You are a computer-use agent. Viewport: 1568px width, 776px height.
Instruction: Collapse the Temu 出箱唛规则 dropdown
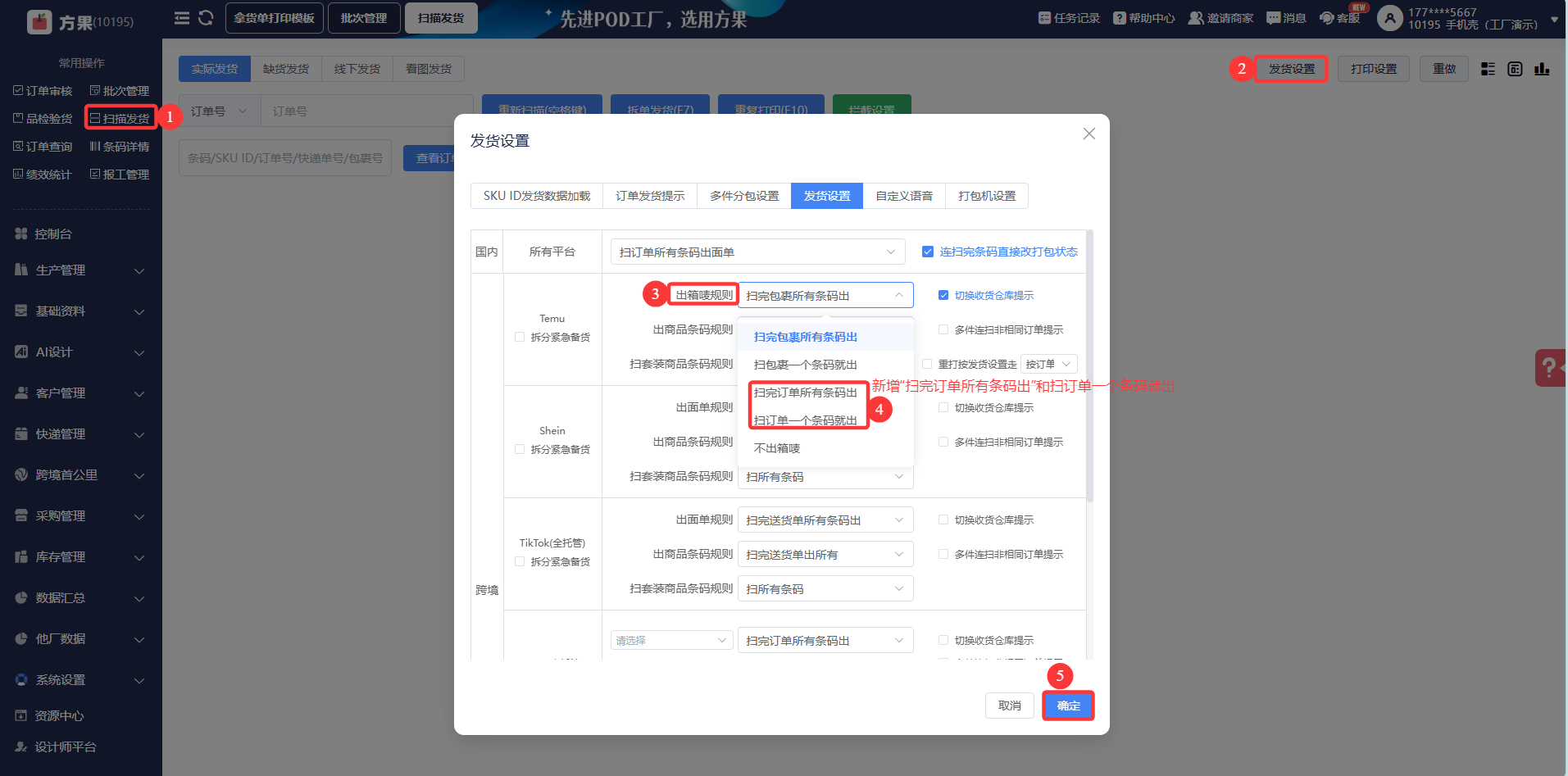(x=825, y=295)
